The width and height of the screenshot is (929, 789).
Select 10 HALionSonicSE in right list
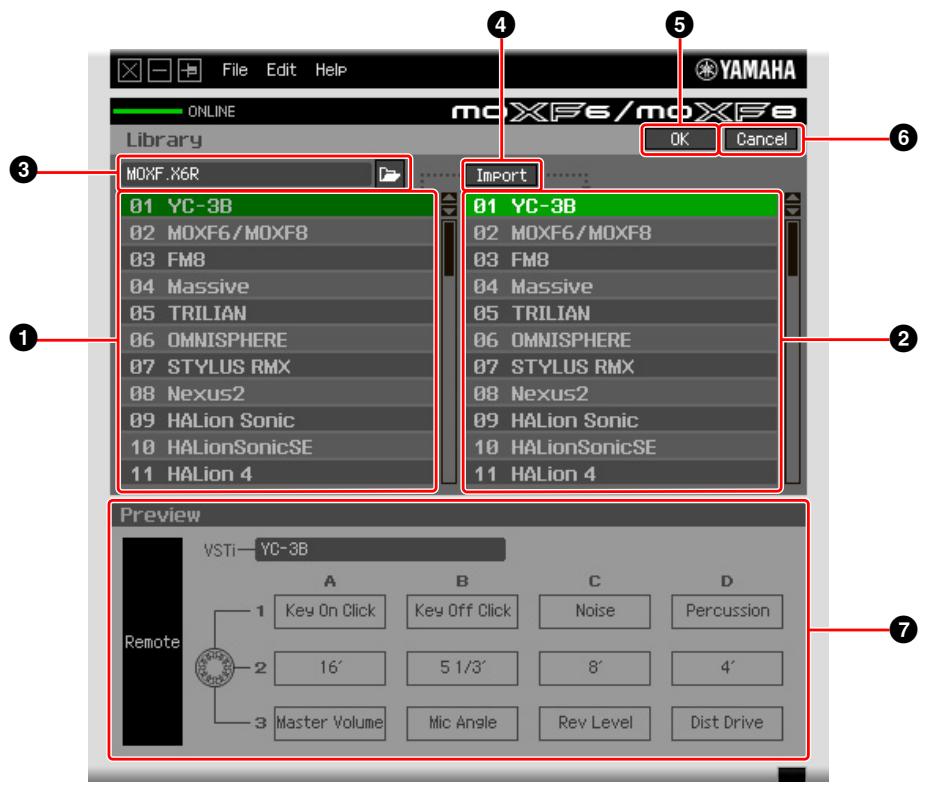pos(622,447)
